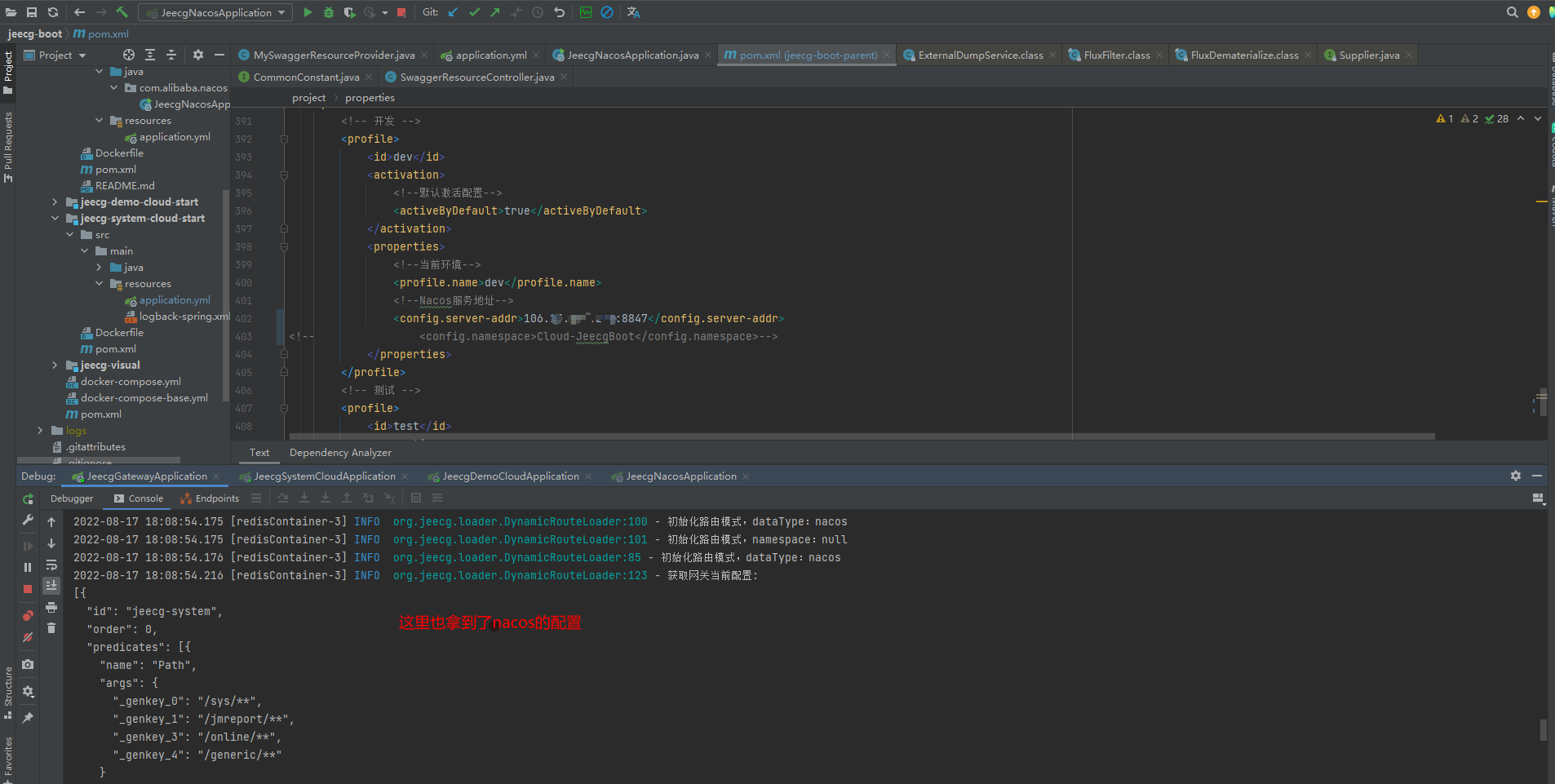Open JeecgNacosApplication run configuration dropdown
The image size is (1555, 784).
click(x=215, y=12)
